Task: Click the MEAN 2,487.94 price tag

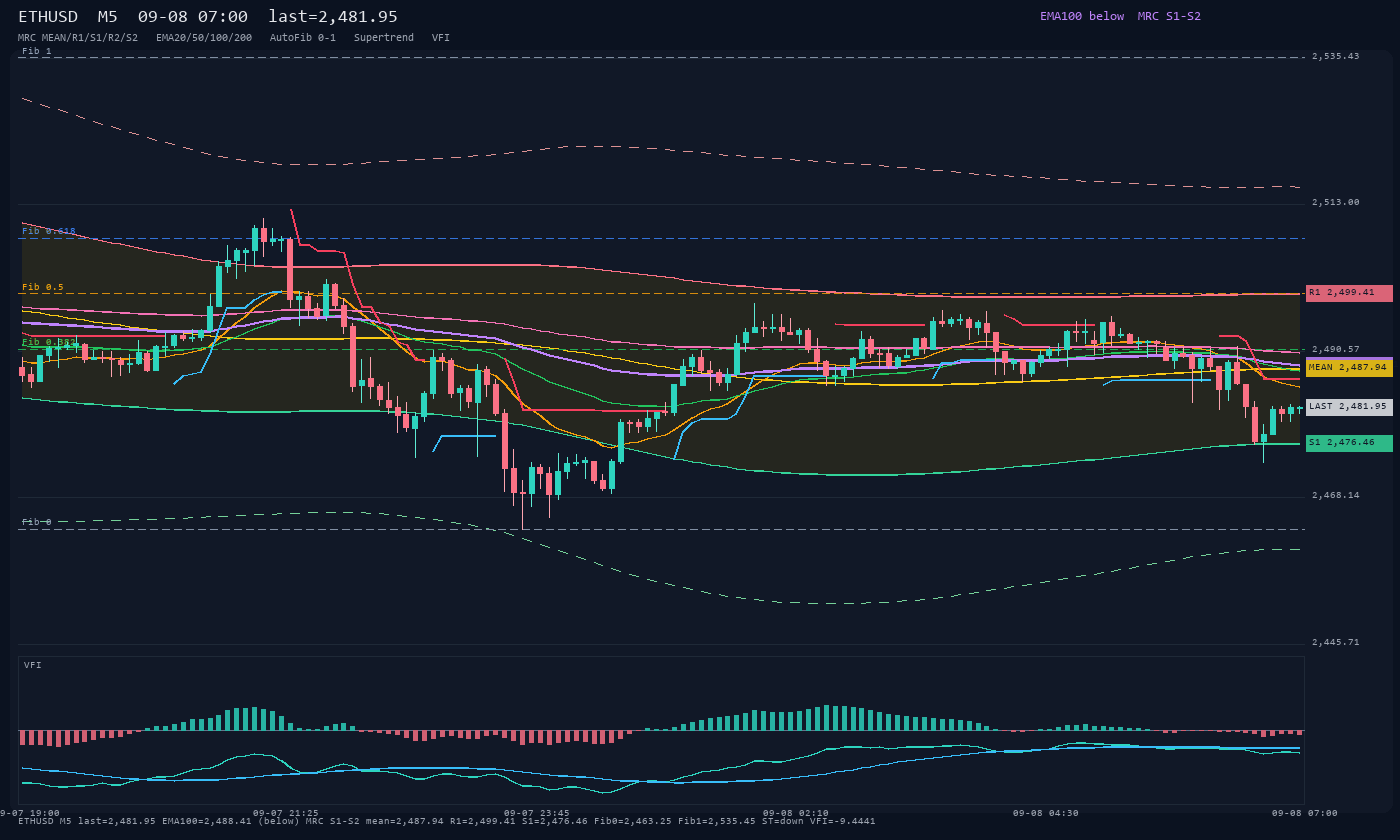Action: coord(1349,368)
